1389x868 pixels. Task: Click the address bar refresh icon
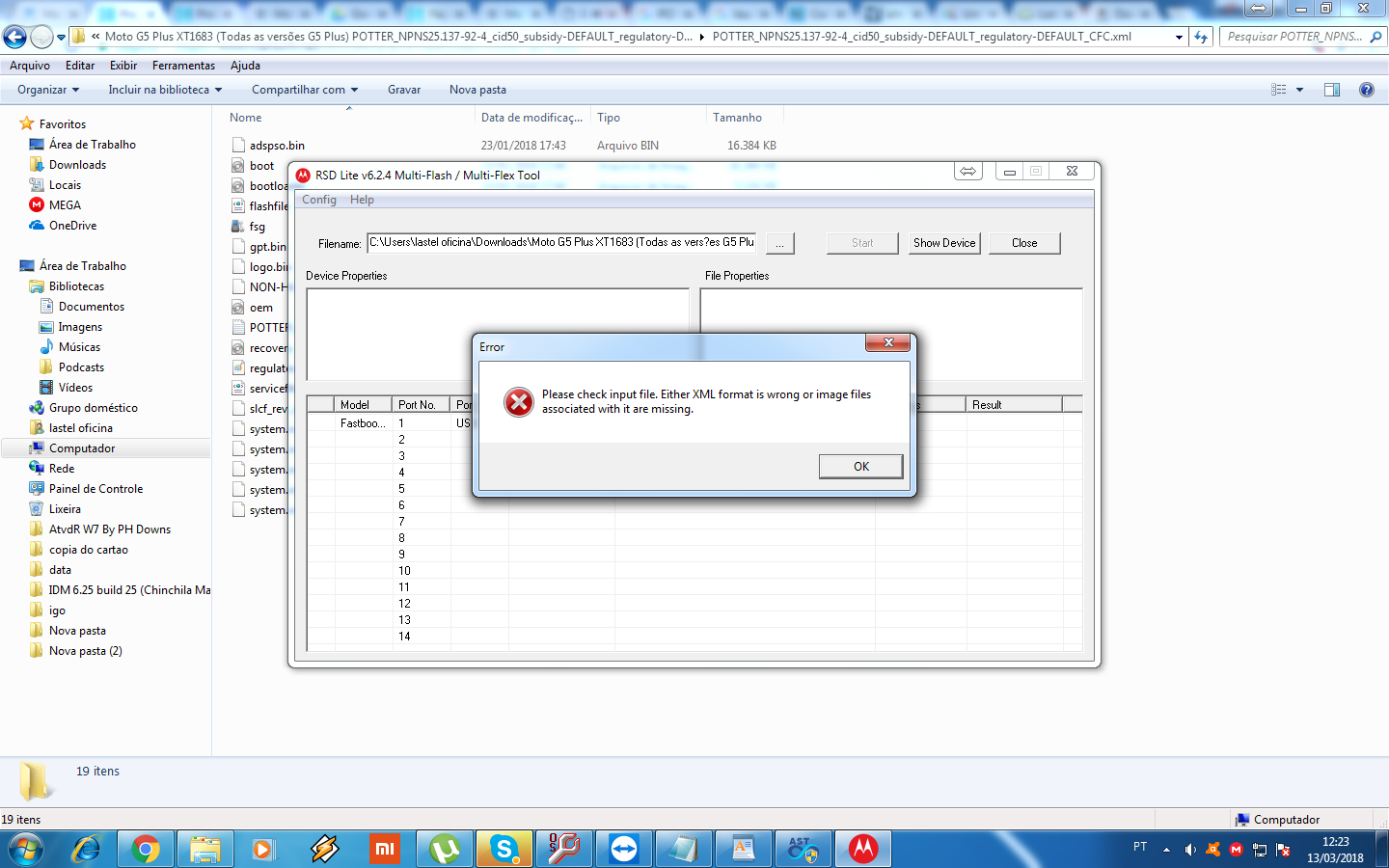point(1201,37)
